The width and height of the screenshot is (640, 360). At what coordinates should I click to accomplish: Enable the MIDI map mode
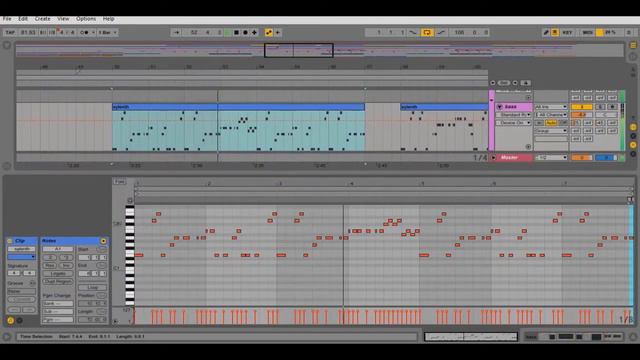coord(587,33)
